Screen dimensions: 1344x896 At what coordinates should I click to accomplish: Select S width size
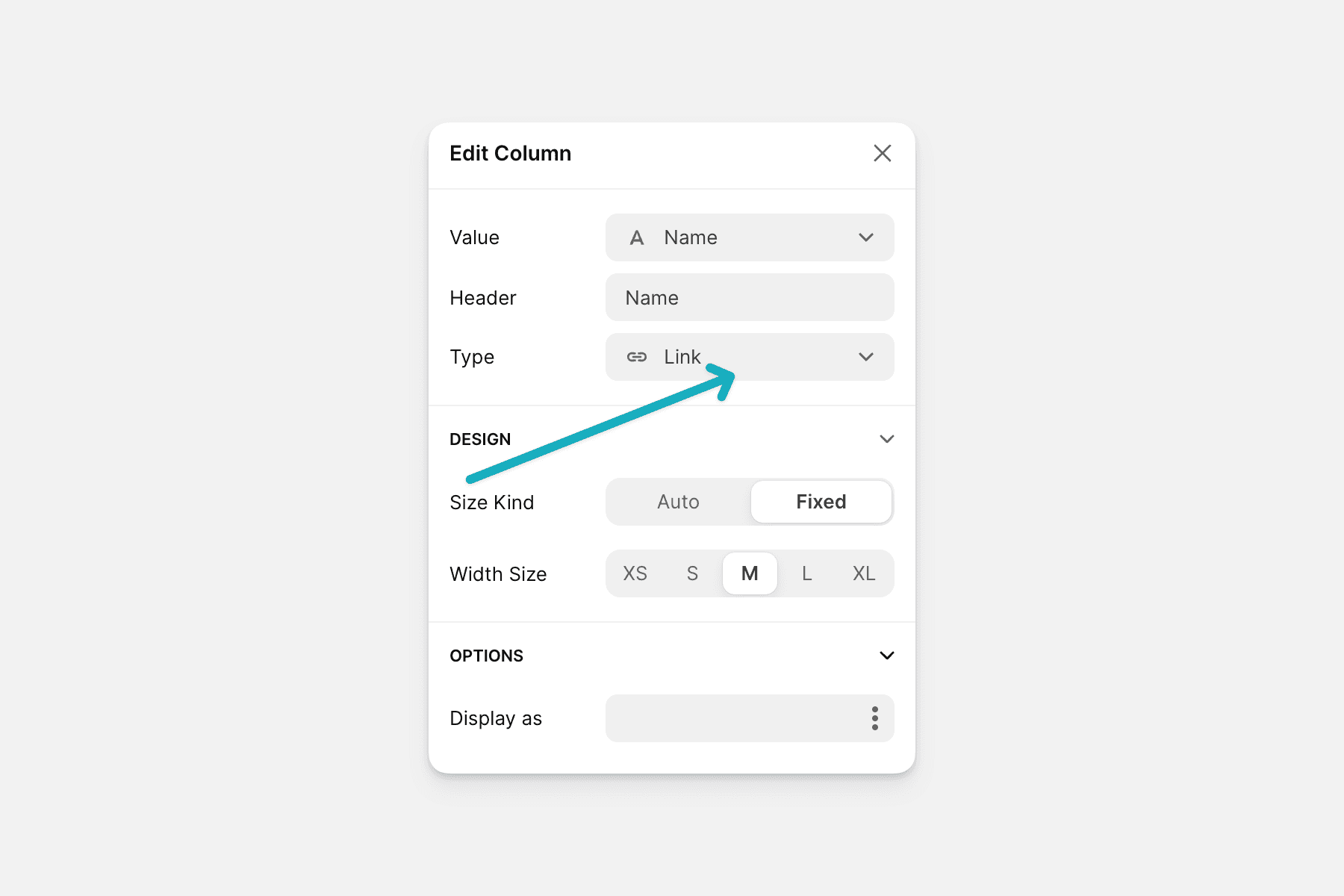[x=692, y=573]
